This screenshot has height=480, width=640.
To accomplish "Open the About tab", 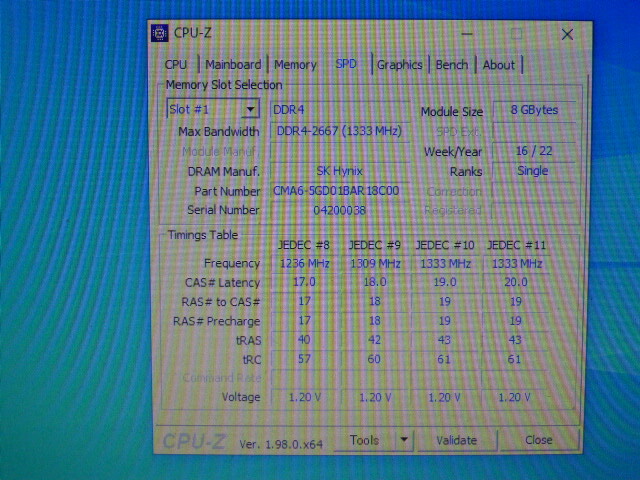I will pos(498,64).
